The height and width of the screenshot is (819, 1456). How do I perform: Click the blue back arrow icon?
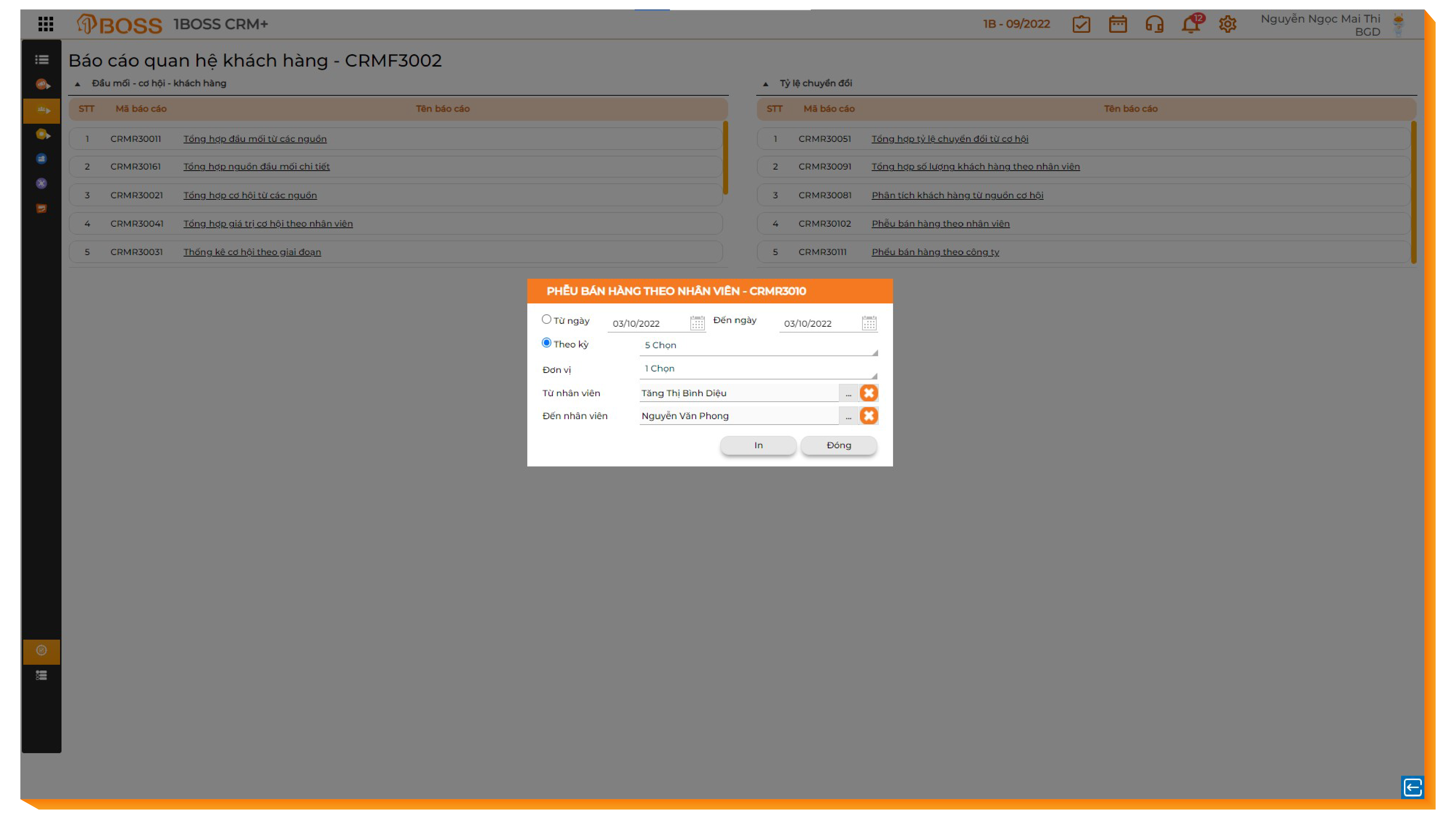1412,787
